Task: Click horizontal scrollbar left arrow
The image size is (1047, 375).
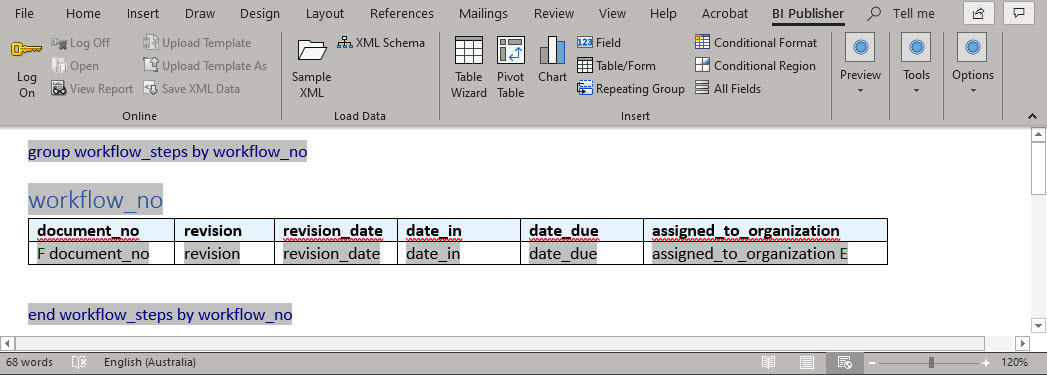Action: [7, 343]
